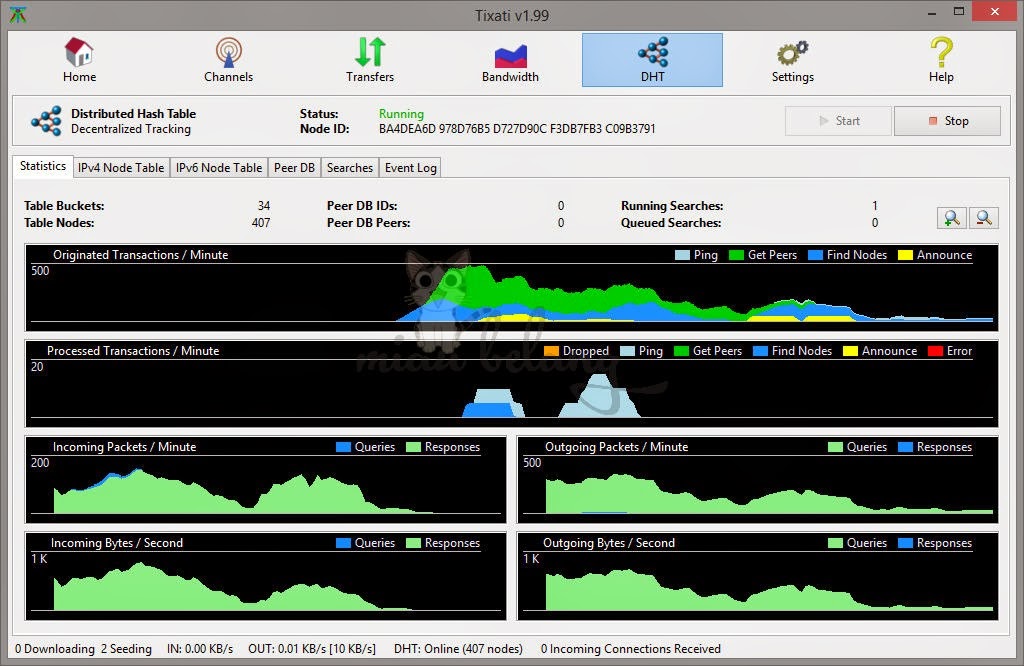Screen dimensions: 1024x666
Task: Click the Incoming Bytes / Second title
Action: coord(117,543)
